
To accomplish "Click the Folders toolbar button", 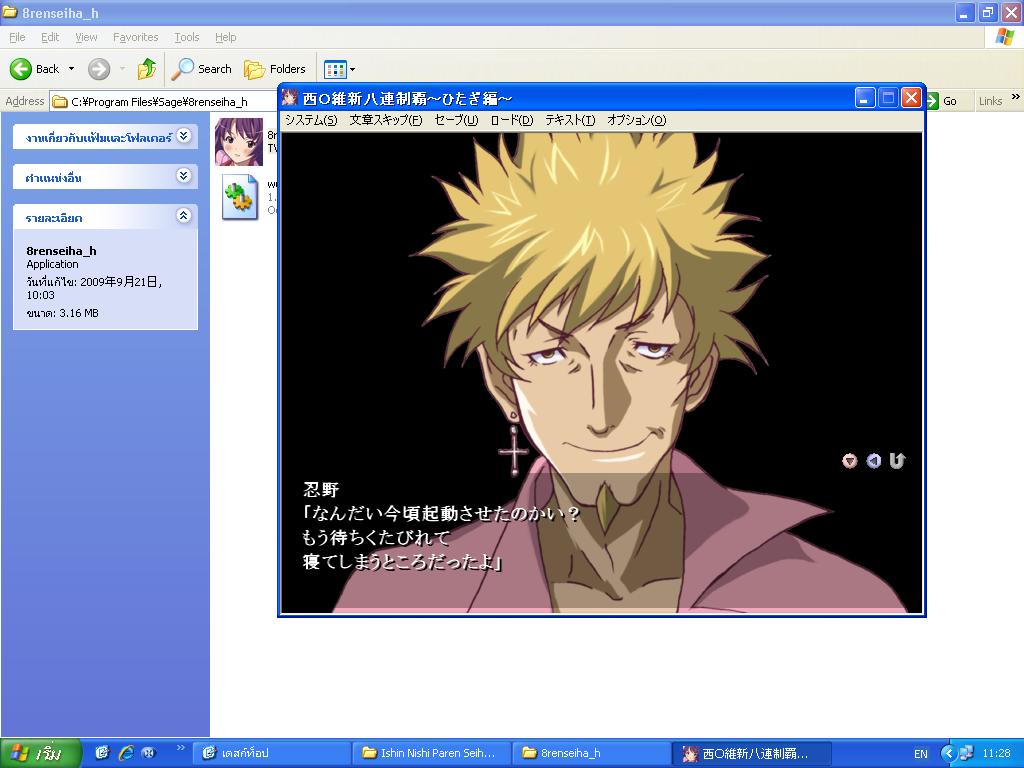I will [x=274, y=69].
